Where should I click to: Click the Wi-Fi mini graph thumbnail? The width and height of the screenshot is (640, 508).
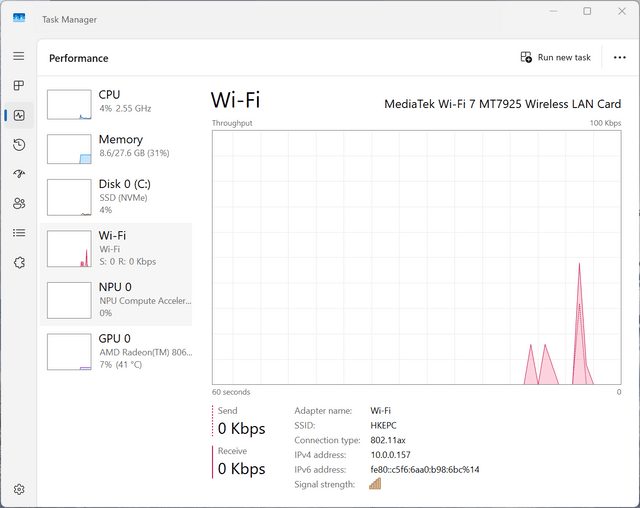(x=69, y=248)
